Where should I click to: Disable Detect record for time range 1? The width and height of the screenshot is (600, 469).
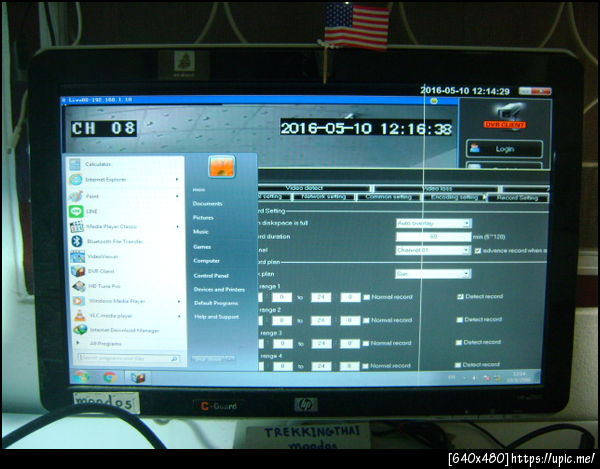pos(461,296)
